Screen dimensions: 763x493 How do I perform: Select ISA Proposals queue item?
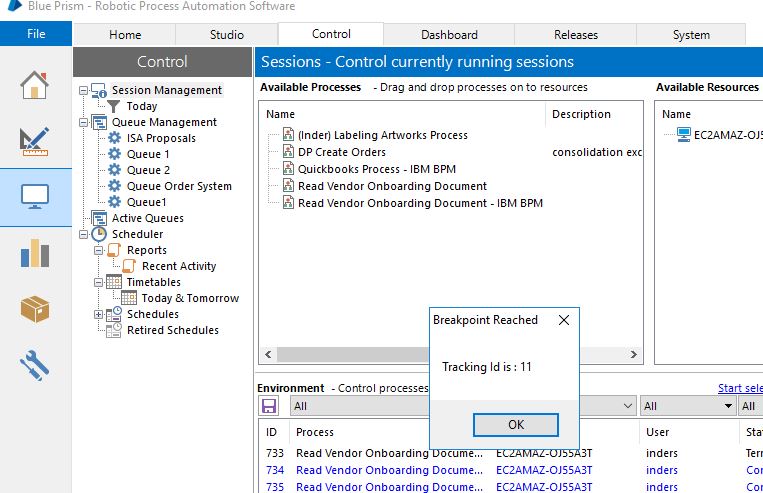tap(161, 138)
